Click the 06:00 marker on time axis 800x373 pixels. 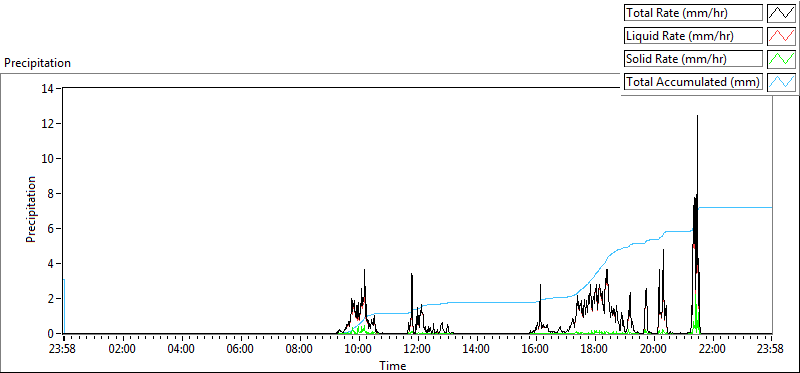click(241, 350)
